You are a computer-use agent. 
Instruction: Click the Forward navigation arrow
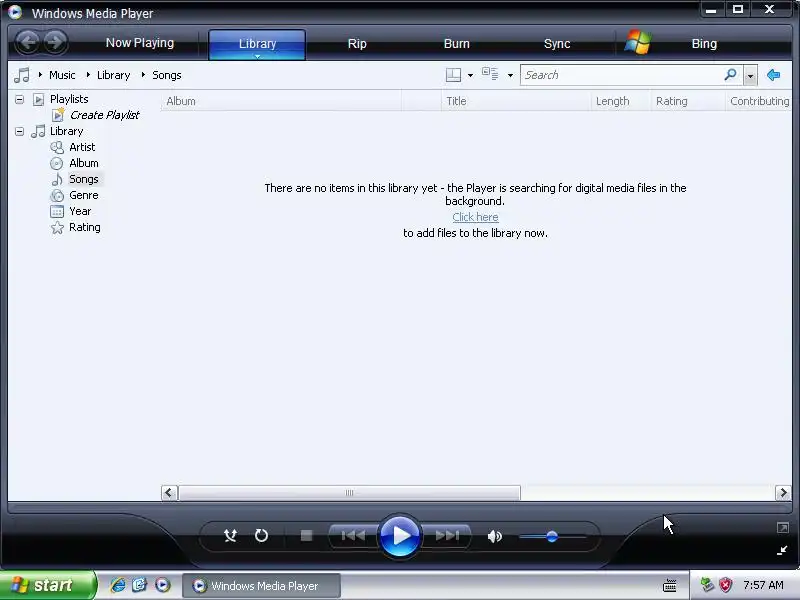coord(55,42)
